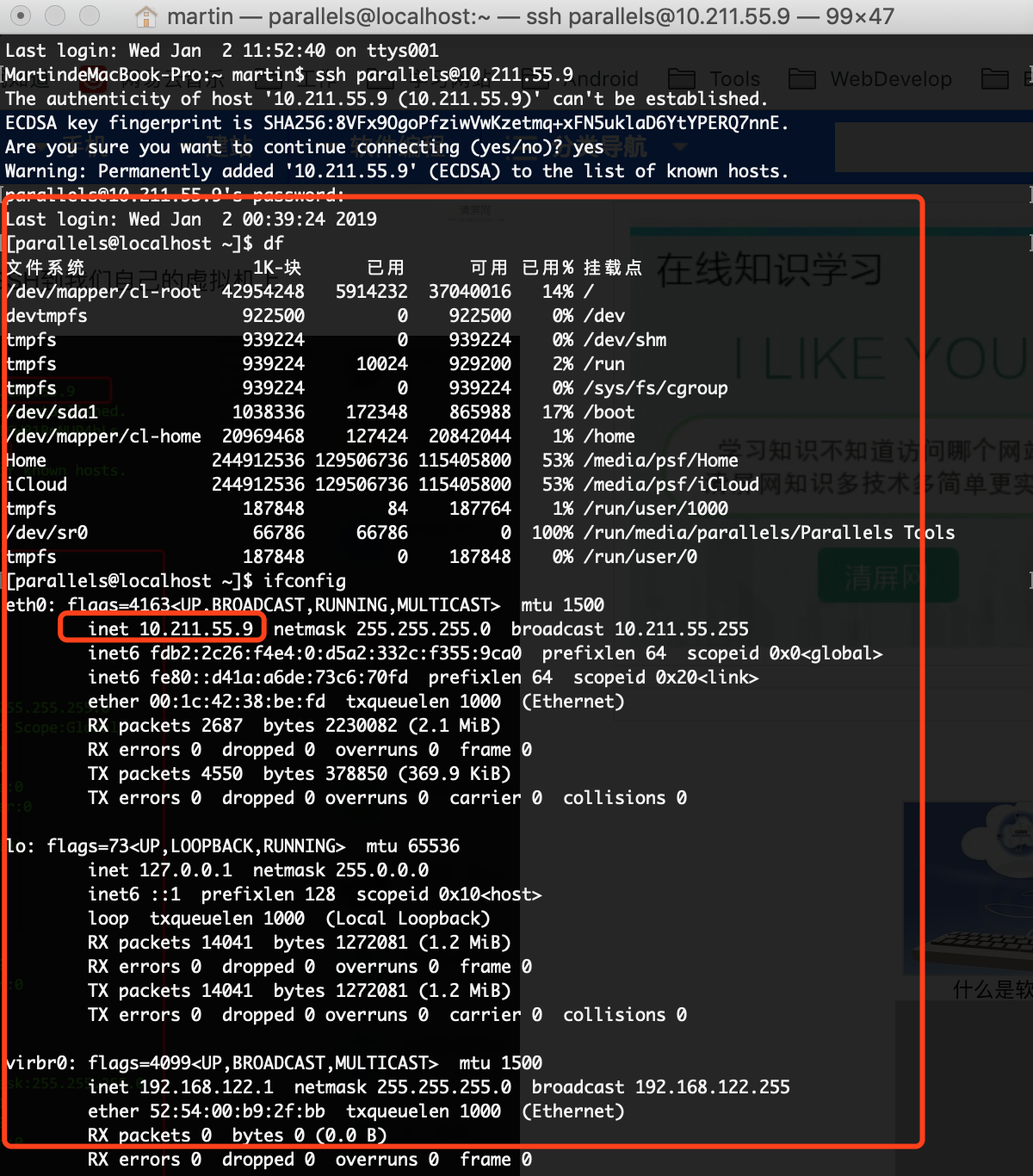1033x1176 pixels.
Task: Click the value "42954248" in the cl-root row
Action: click(x=263, y=292)
